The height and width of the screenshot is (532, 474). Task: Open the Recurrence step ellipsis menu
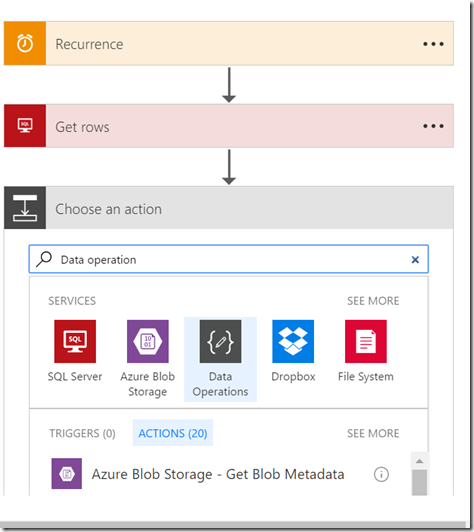pos(433,44)
